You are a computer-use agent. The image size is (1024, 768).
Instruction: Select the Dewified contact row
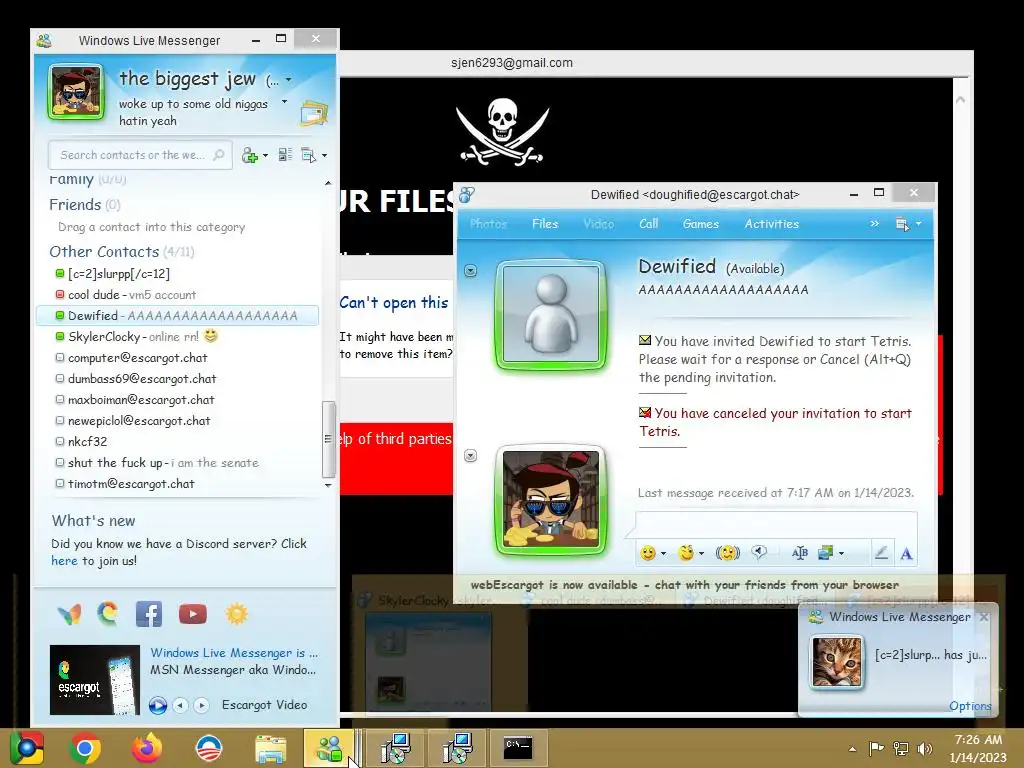178,315
